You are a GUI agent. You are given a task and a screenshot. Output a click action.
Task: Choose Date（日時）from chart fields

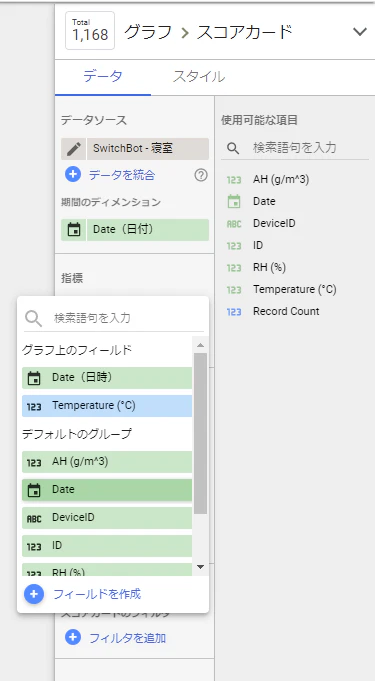(x=107, y=378)
